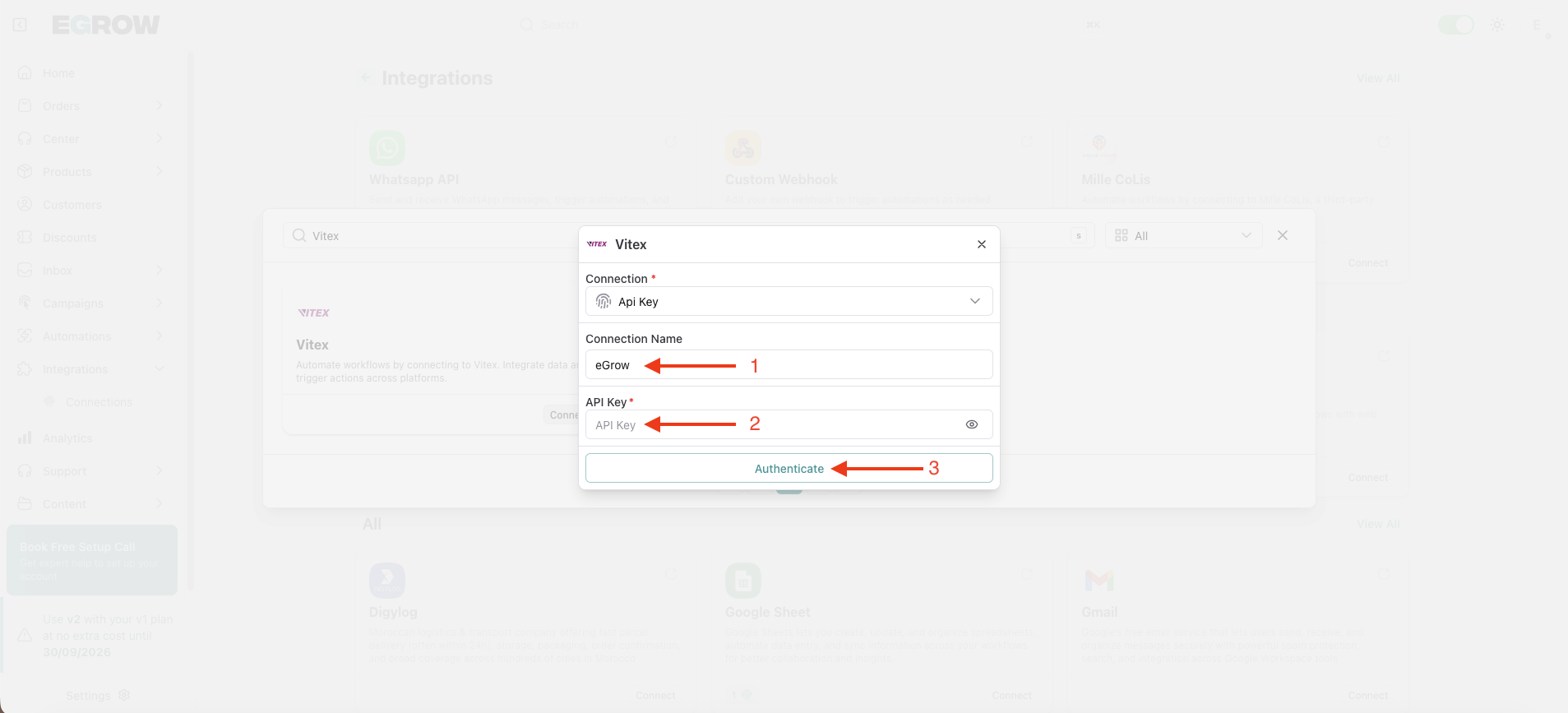Click the Mille Colis logo
This screenshot has height=713, width=1568.
(1099, 148)
